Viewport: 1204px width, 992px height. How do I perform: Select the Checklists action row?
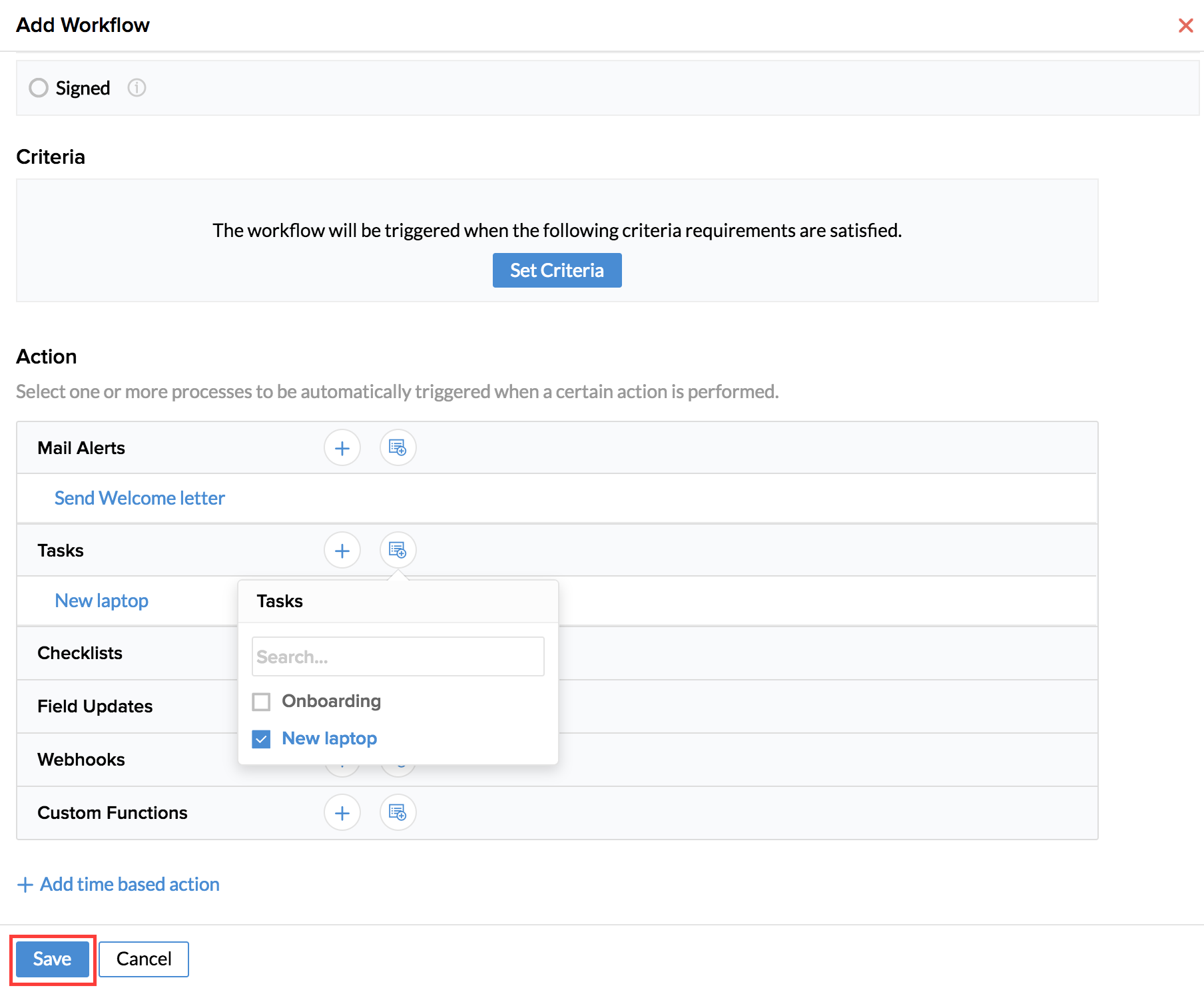click(x=80, y=653)
